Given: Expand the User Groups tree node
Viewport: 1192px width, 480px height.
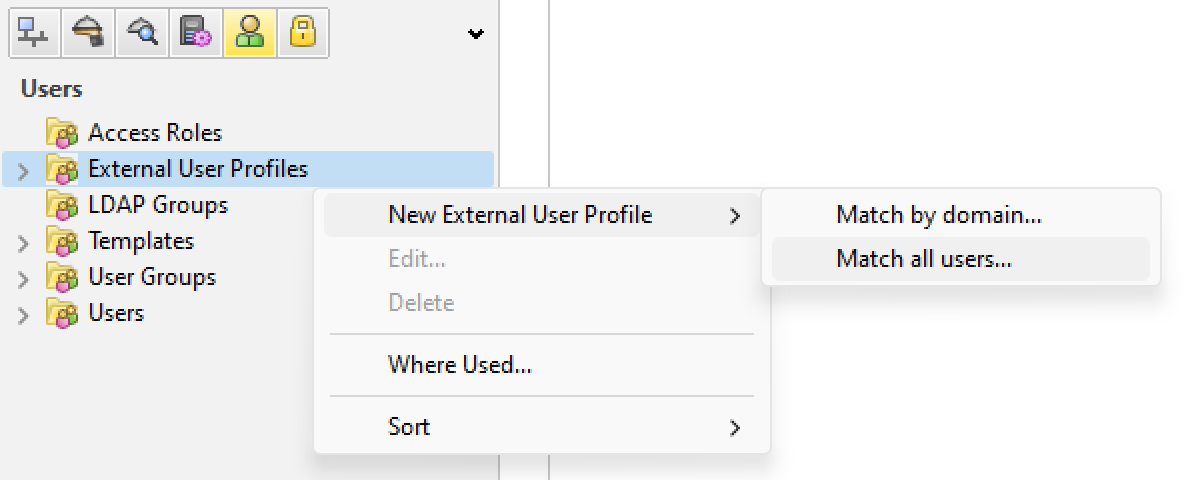Looking at the screenshot, I should (24, 279).
